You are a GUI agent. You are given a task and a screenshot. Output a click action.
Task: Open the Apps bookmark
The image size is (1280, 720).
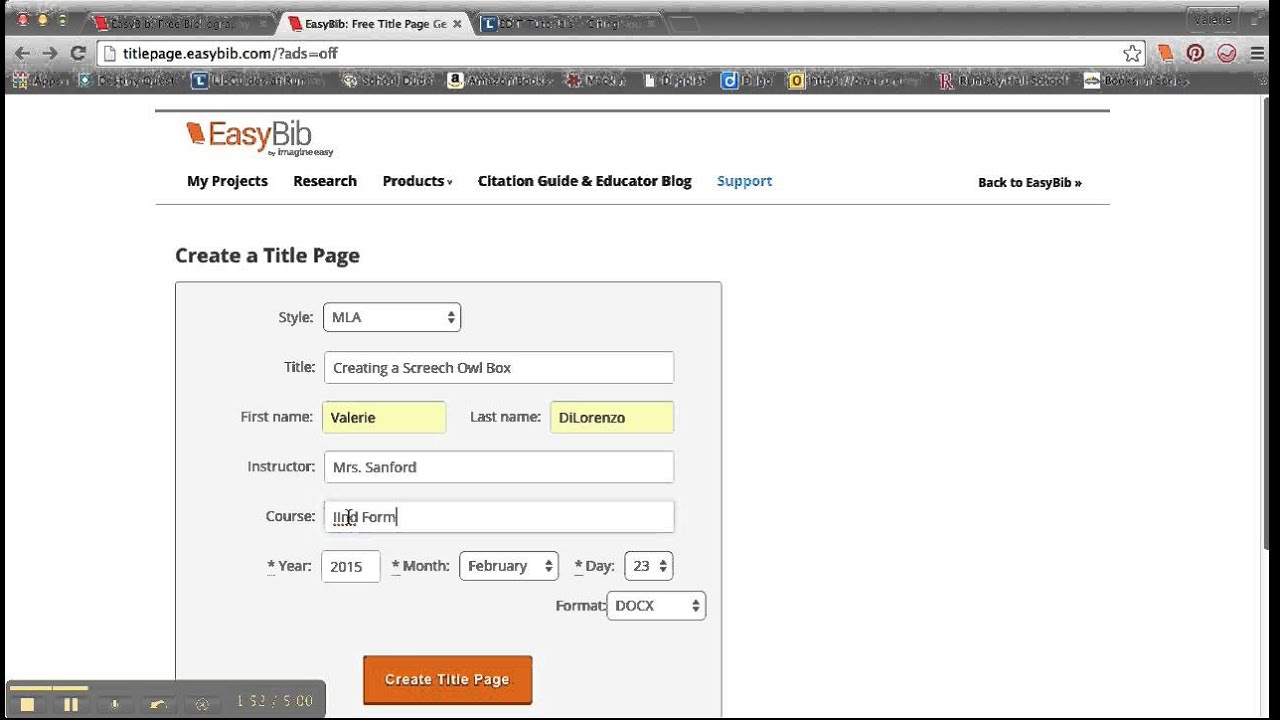click(41, 81)
